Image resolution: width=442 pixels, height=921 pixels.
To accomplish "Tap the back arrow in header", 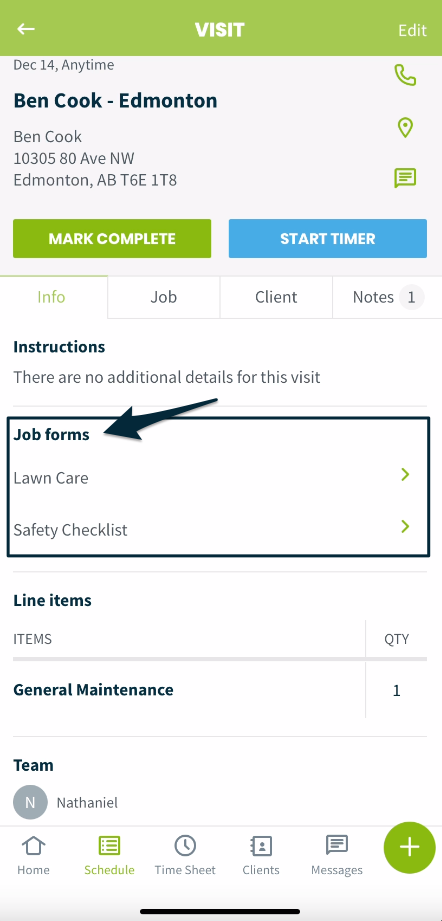I will pos(26,29).
